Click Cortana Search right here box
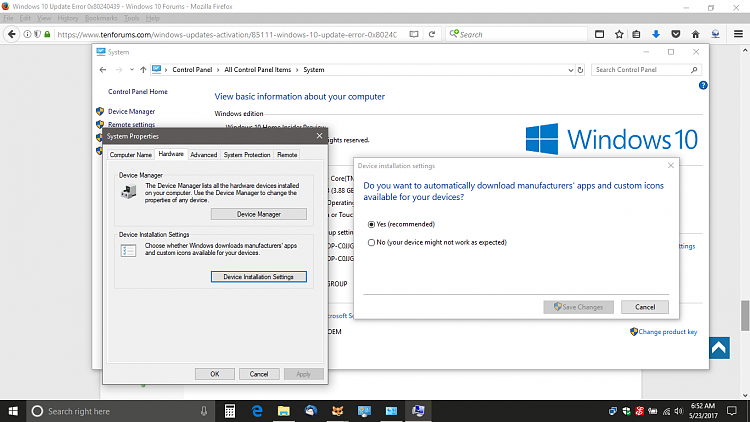 (x=120, y=411)
